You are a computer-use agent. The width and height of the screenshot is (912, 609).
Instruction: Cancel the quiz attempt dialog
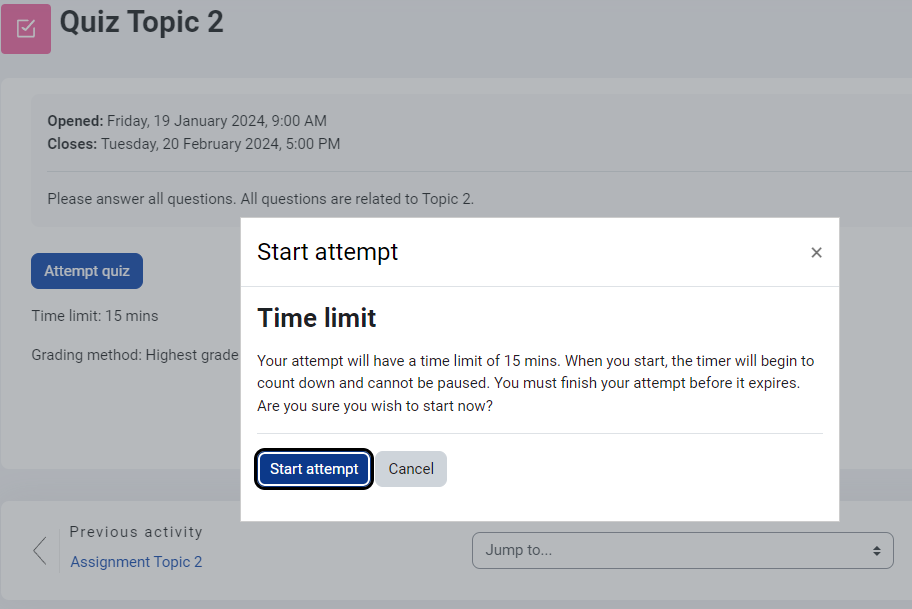pos(411,469)
